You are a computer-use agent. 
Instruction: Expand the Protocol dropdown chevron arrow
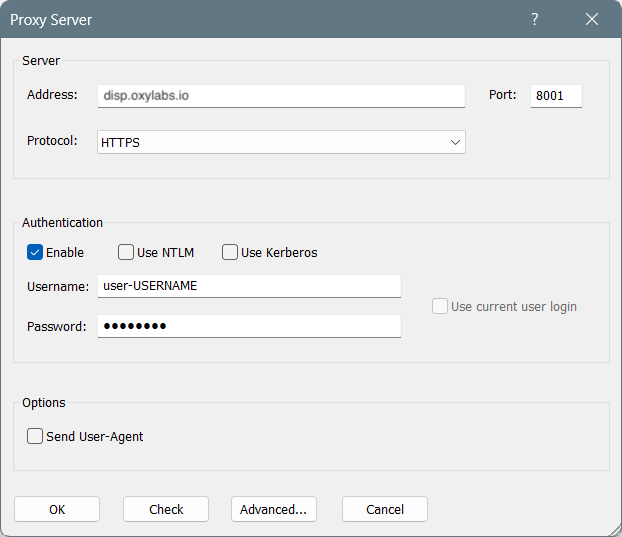click(456, 142)
